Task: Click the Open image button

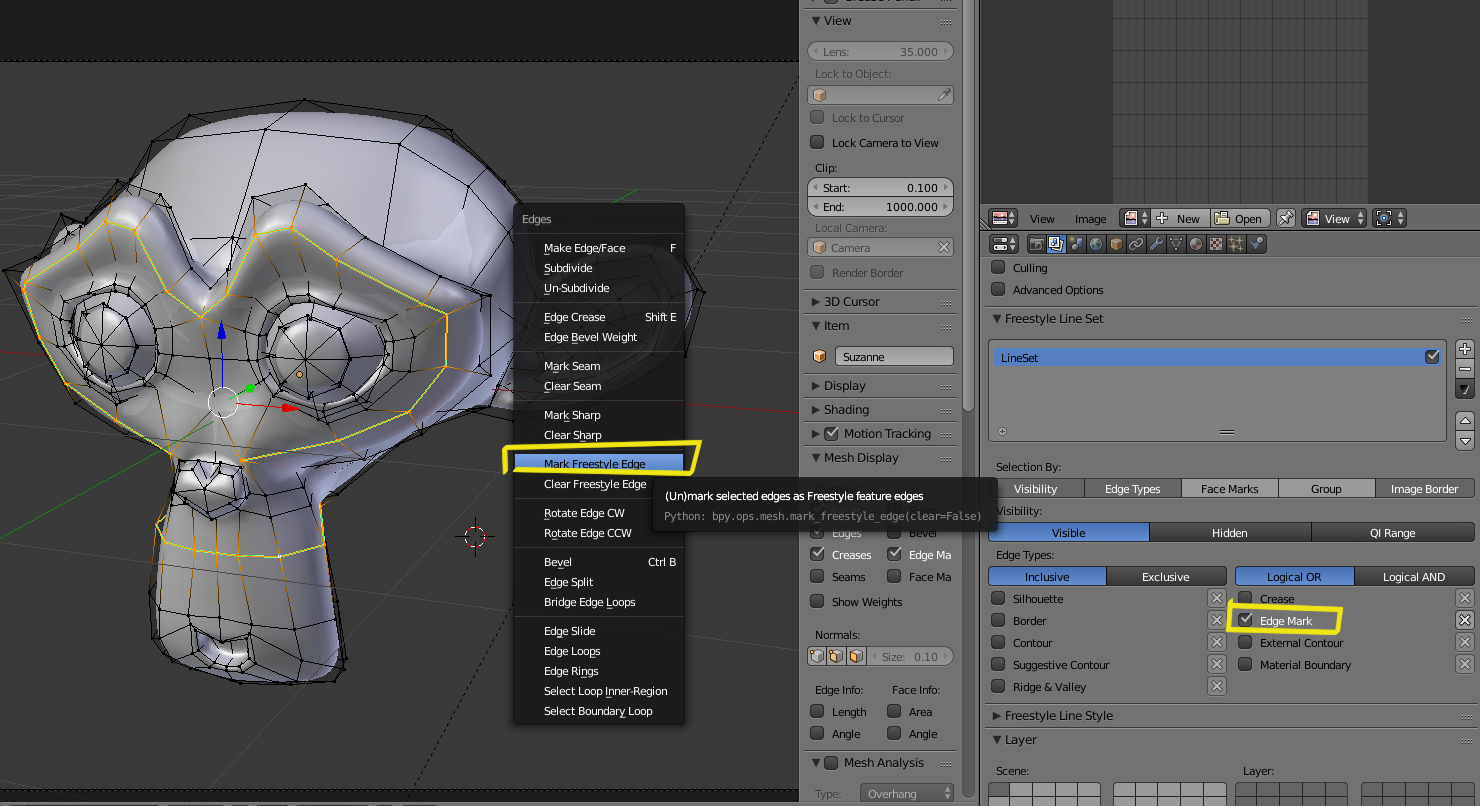Action: click(x=1240, y=219)
